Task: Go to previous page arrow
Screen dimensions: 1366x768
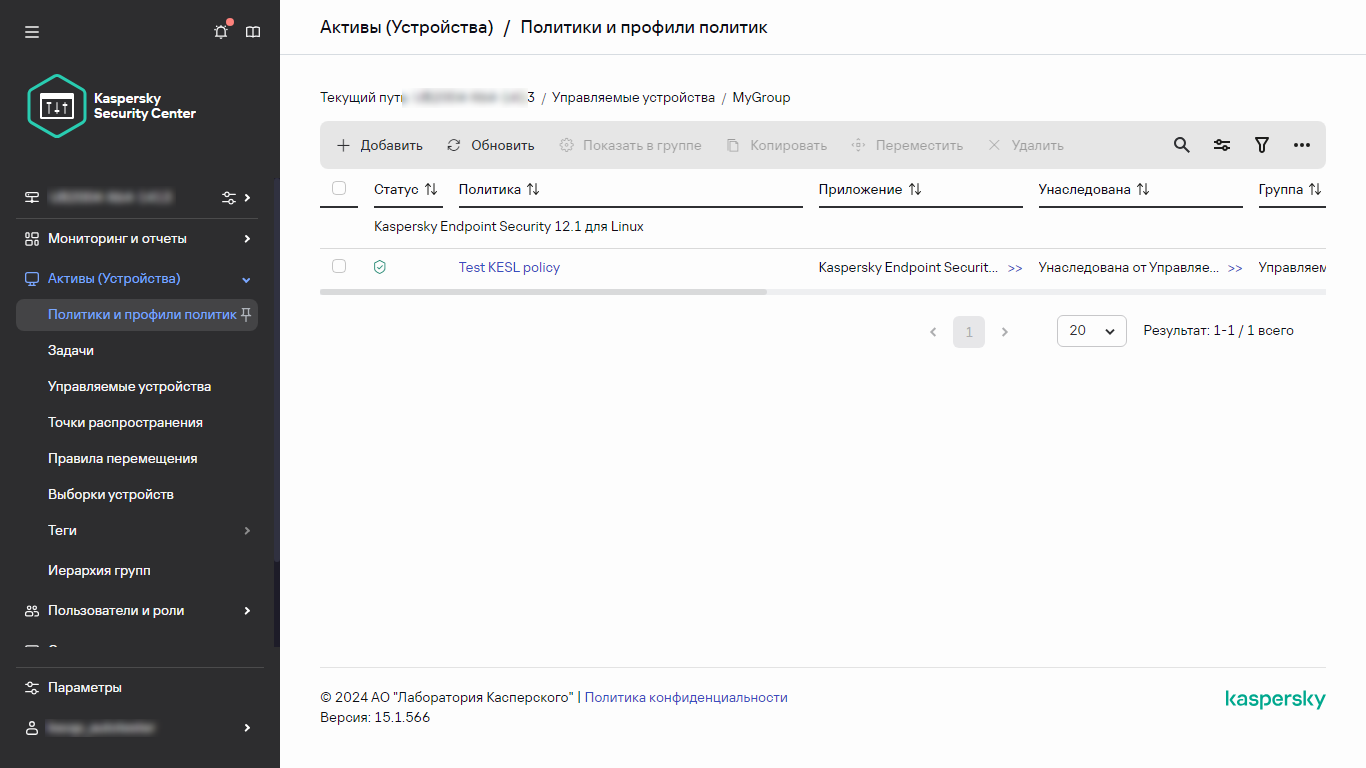Action: point(933,331)
